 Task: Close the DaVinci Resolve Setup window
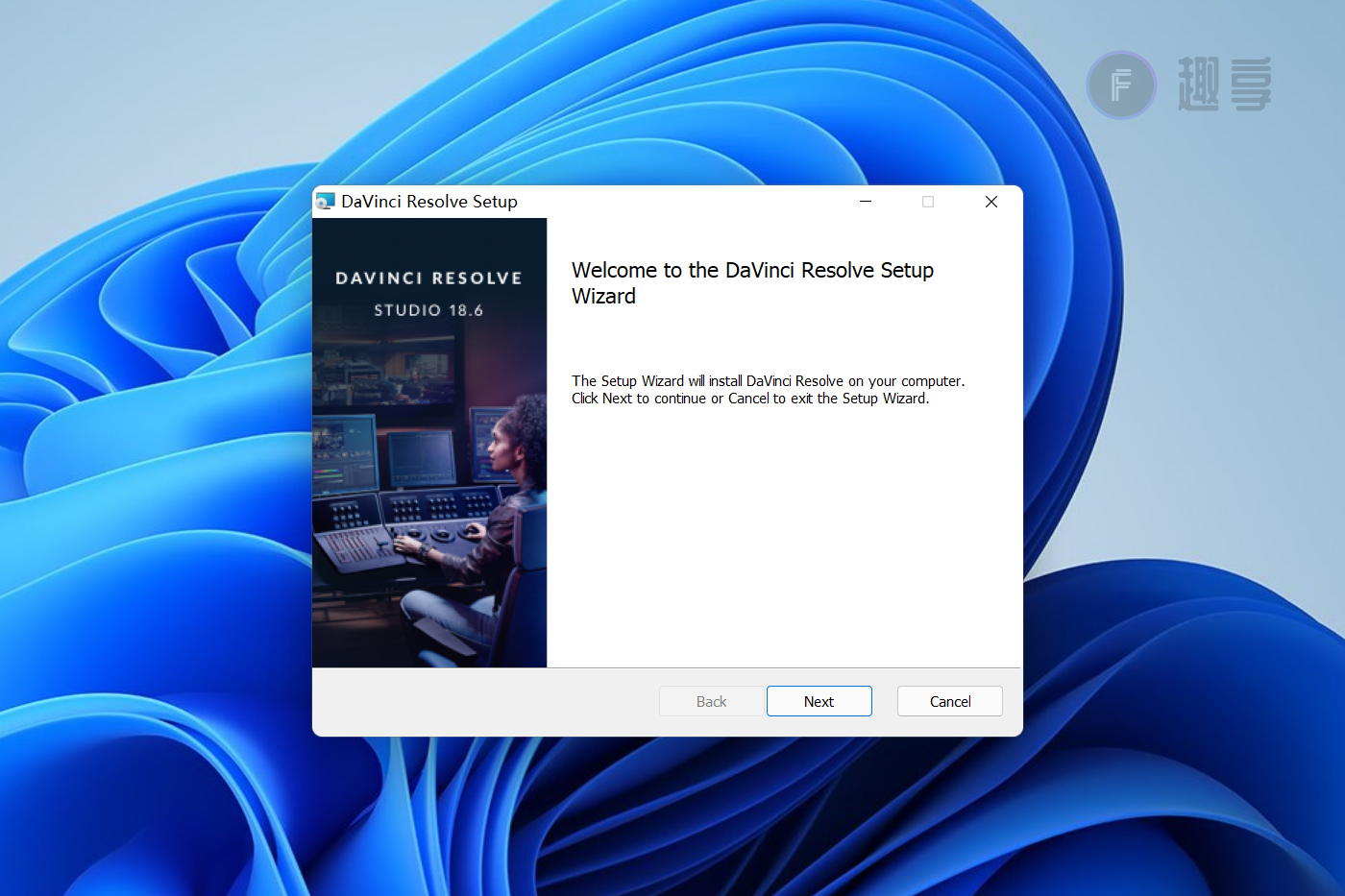click(x=991, y=202)
